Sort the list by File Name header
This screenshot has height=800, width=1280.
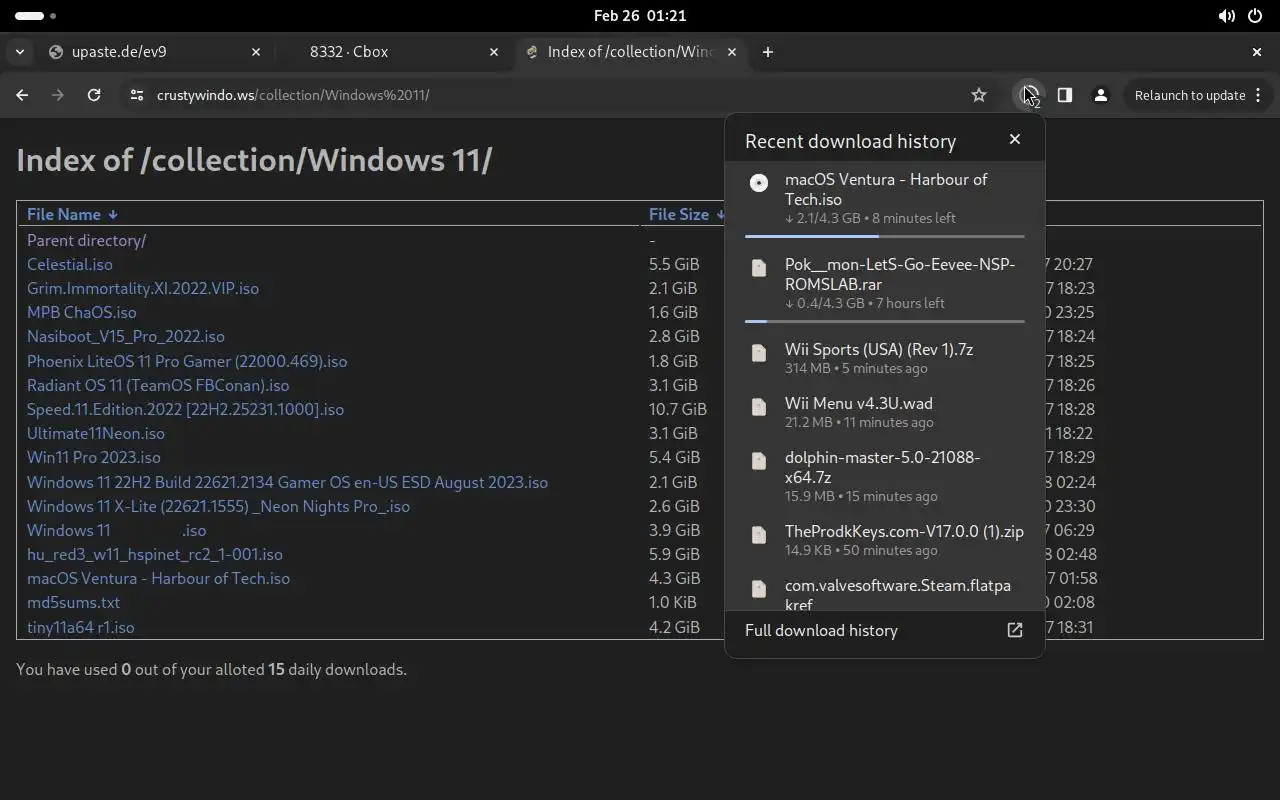coord(72,214)
